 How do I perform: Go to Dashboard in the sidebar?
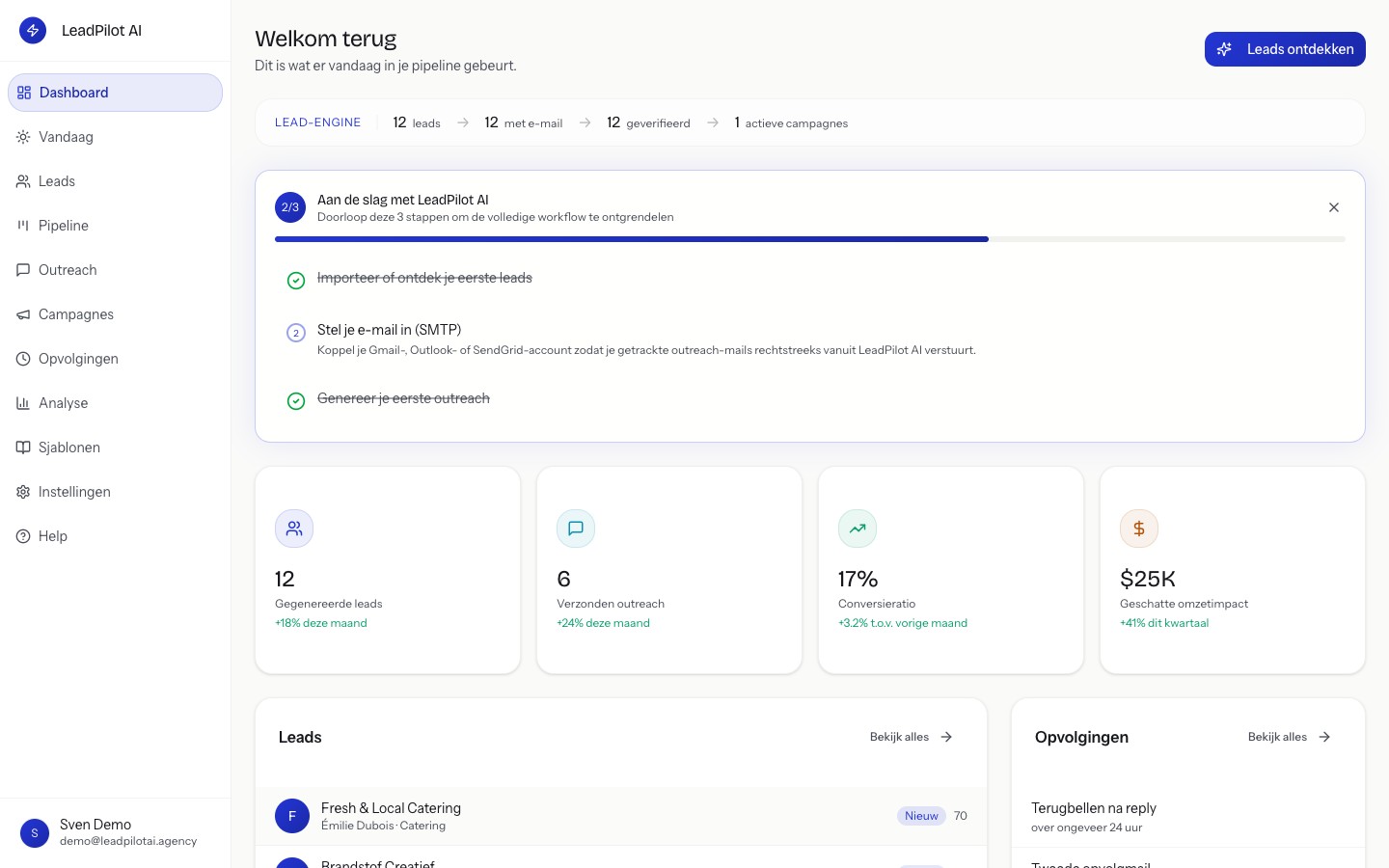click(115, 93)
